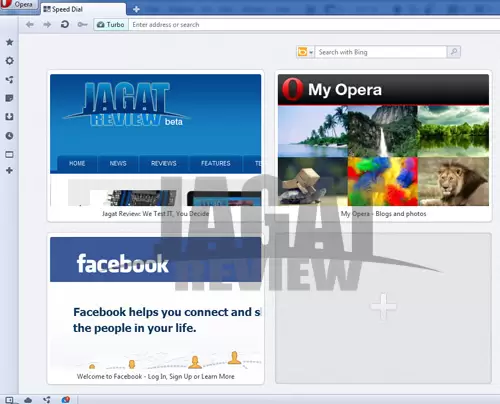Viewport: 500px width, 404px height.
Task: Click the Search with Bing field
Action: [381, 52]
